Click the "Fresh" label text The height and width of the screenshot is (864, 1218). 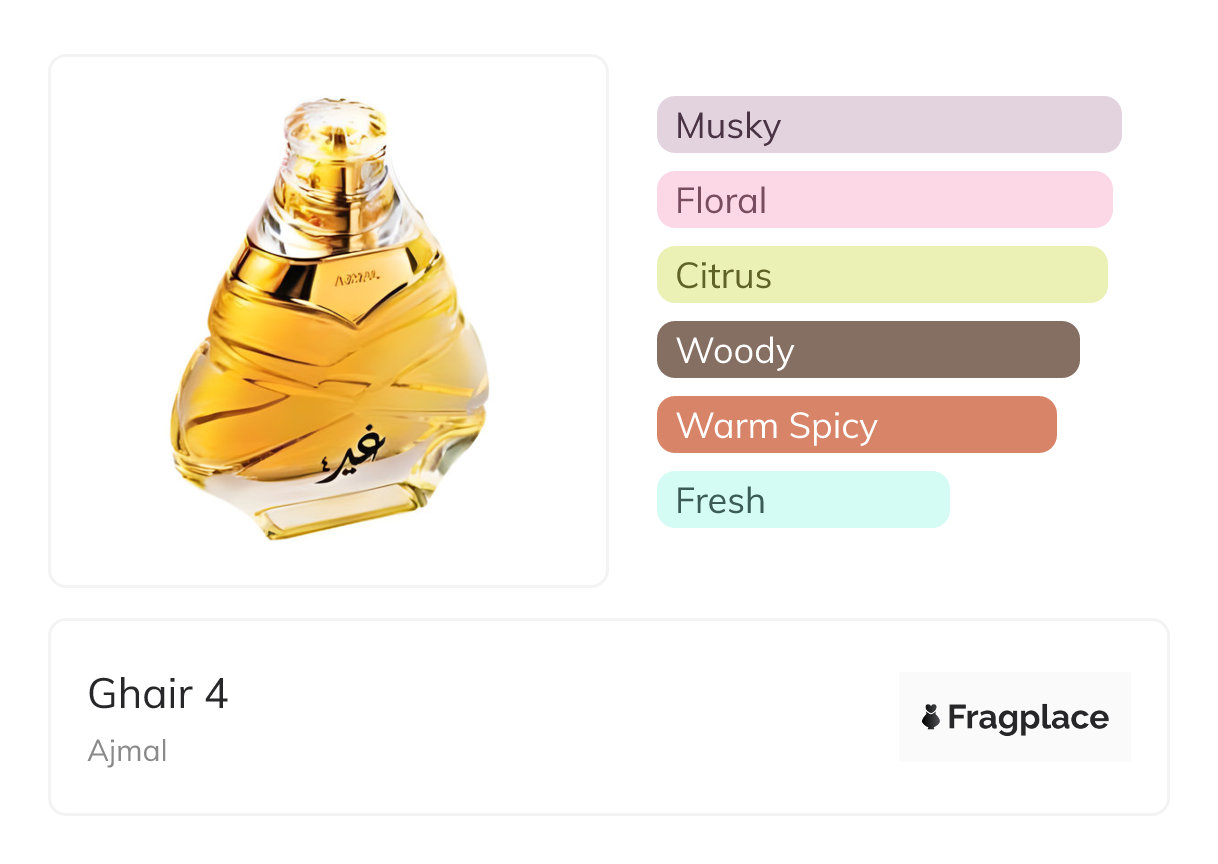click(x=720, y=501)
